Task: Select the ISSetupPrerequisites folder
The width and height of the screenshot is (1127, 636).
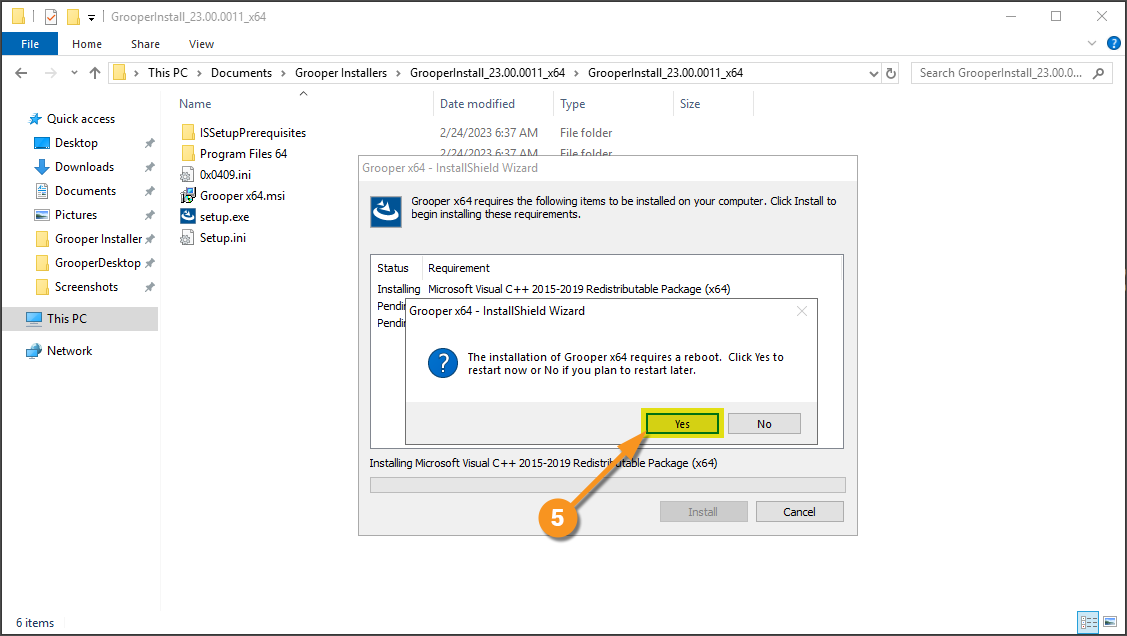Action: (x=252, y=133)
